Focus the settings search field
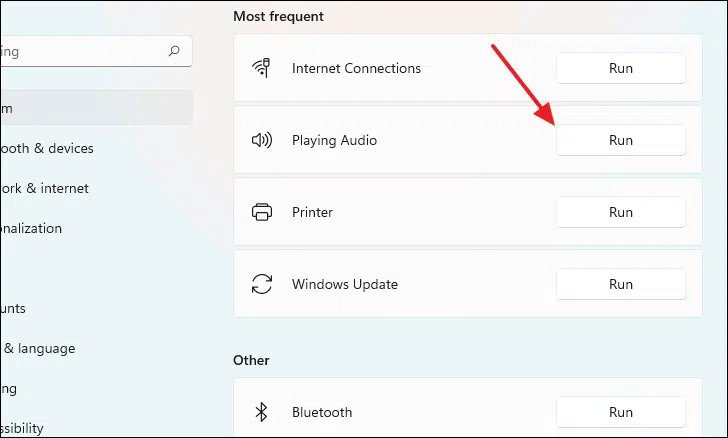 pyautogui.click(x=96, y=51)
